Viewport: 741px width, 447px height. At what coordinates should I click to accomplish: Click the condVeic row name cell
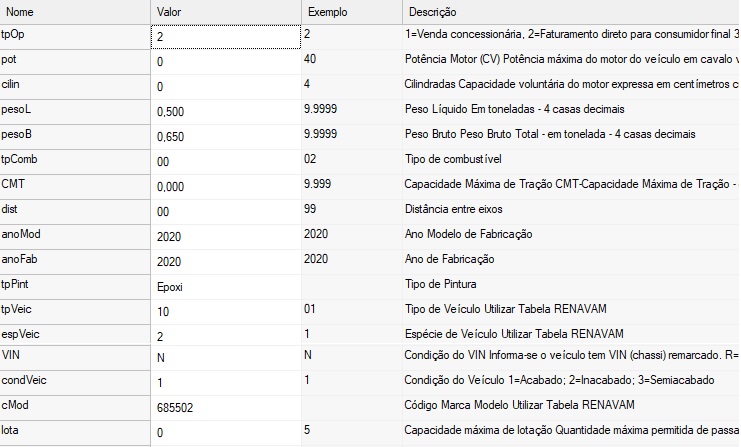[75, 381]
